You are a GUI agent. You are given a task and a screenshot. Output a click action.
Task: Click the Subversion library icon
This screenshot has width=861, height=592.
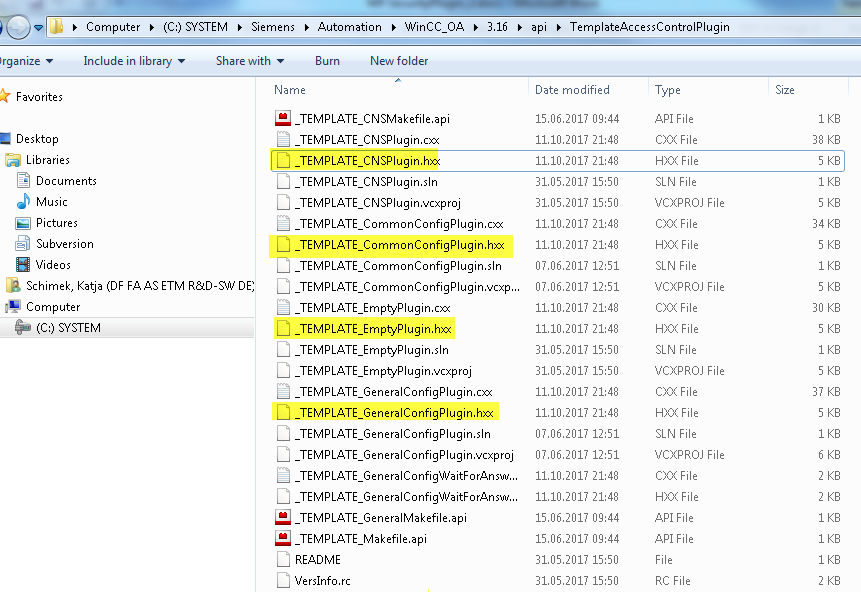24,244
